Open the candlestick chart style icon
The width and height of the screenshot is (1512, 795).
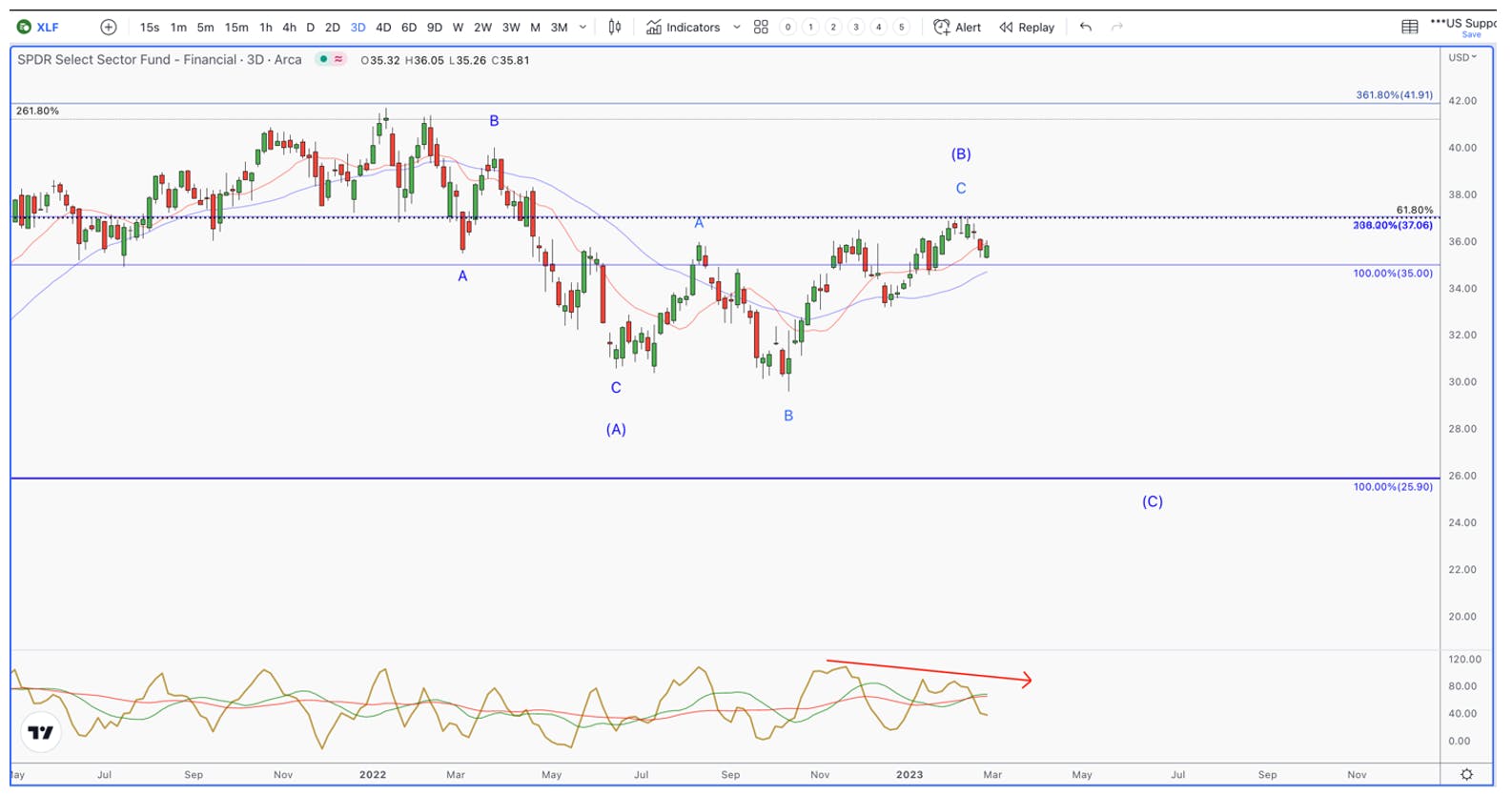(x=615, y=27)
